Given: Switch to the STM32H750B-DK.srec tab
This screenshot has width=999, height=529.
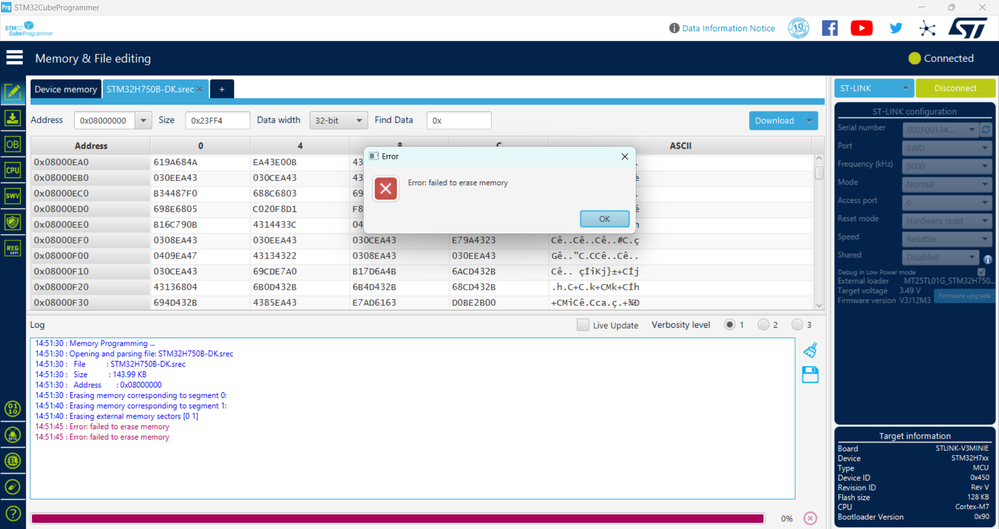Looking at the screenshot, I should tap(150, 89).
